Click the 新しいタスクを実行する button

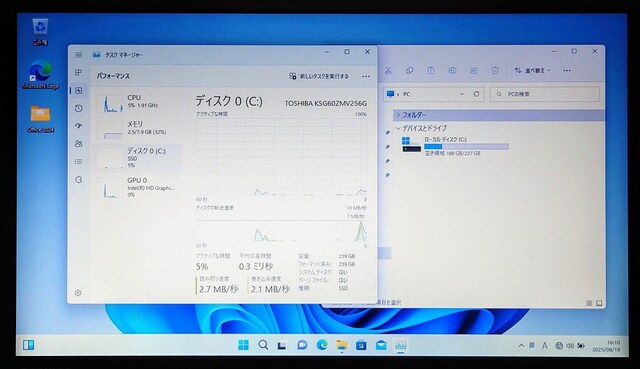pyautogui.click(x=319, y=76)
